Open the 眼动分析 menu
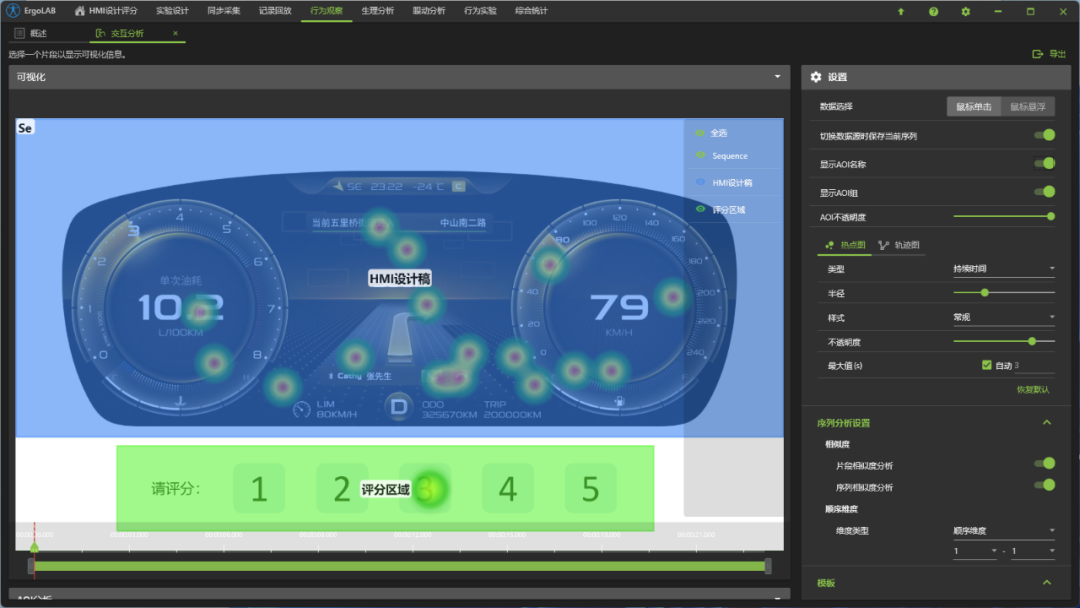This screenshot has height=608, width=1080. coord(428,11)
